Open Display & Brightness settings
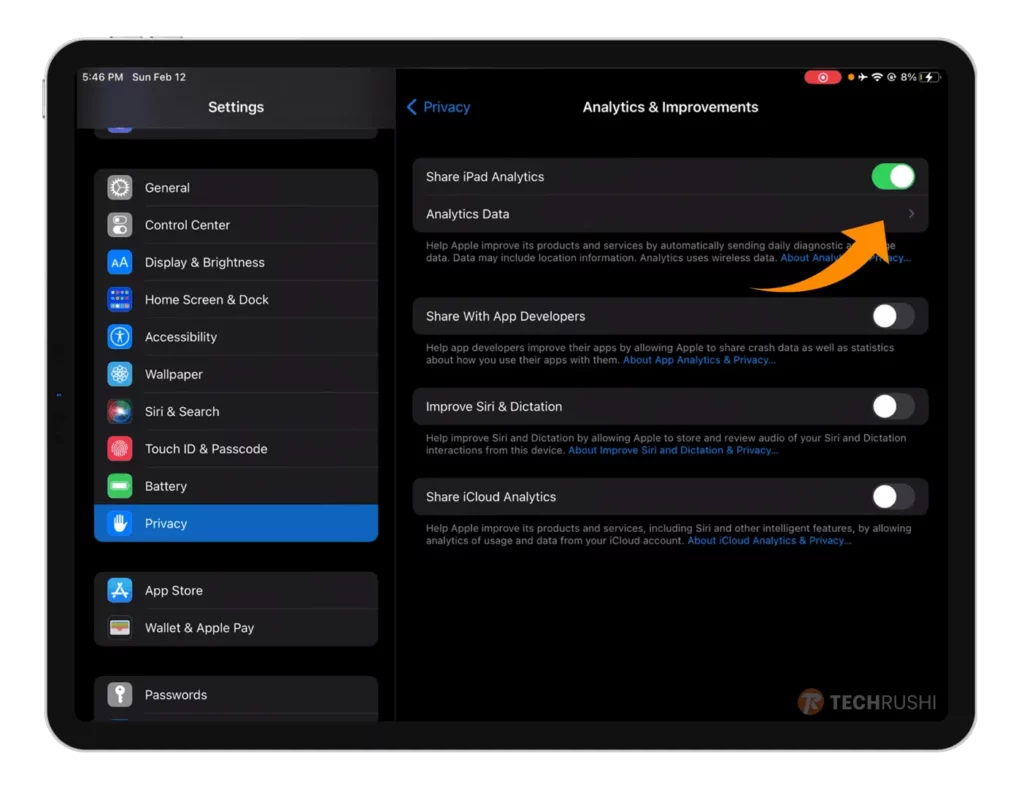This screenshot has height=788, width=1024. click(x=236, y=262)
